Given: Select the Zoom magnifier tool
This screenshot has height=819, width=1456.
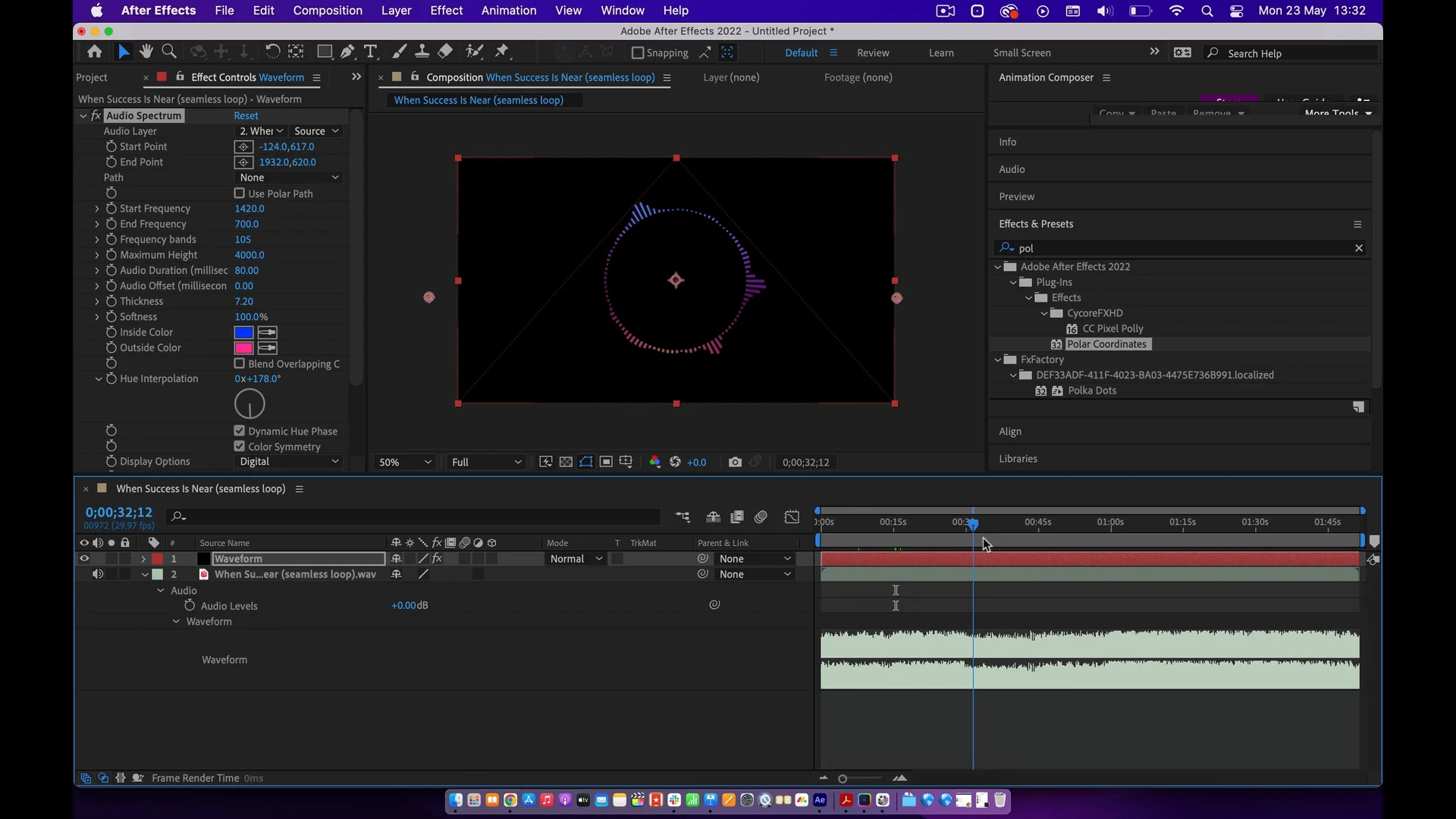Looking at the screenshot, I should click(x=169, y=52).
